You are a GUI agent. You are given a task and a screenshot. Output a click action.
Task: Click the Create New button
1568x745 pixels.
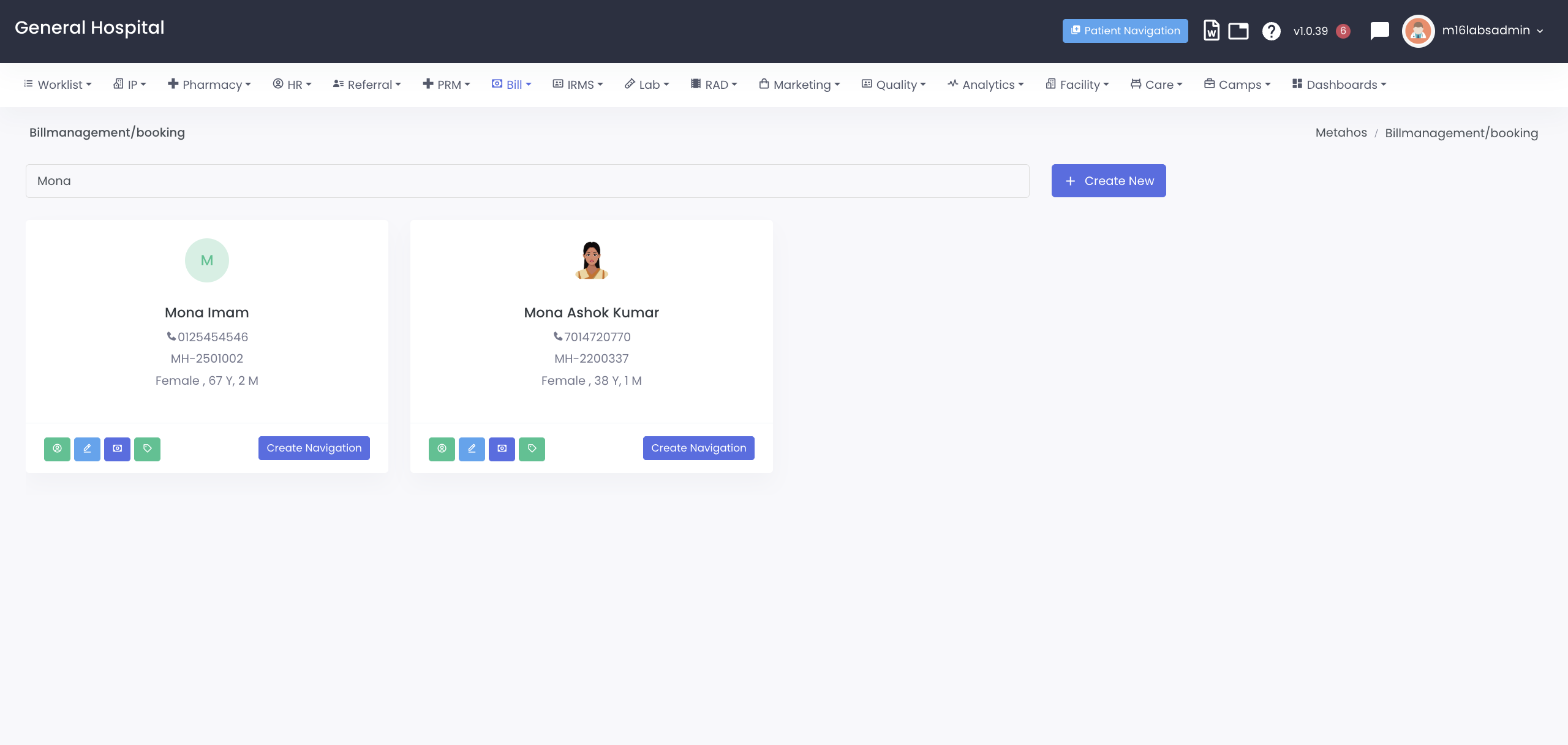click(x=1109, y=181)
